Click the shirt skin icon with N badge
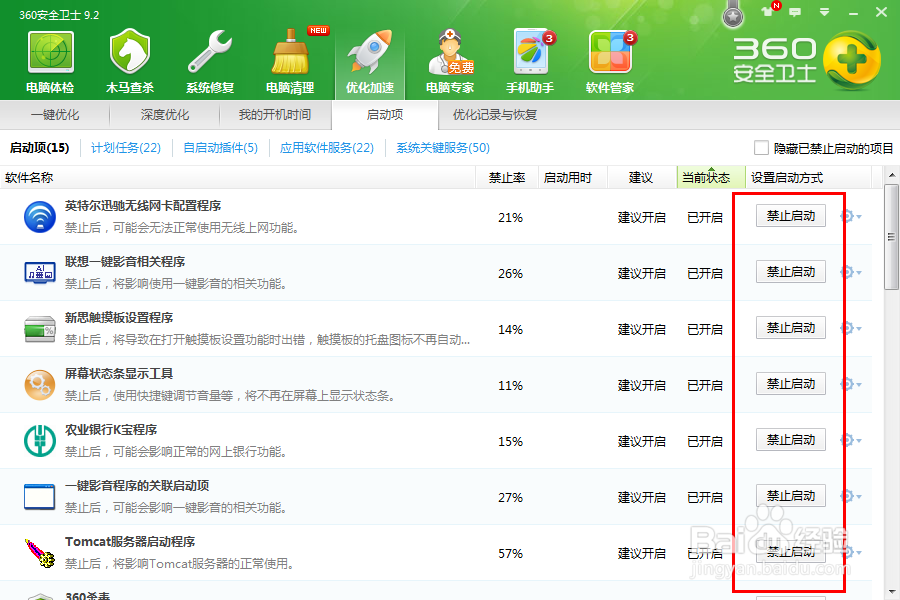Image resolution: width=900 pixels, height=600 pixels. click(x=767, y=11)
